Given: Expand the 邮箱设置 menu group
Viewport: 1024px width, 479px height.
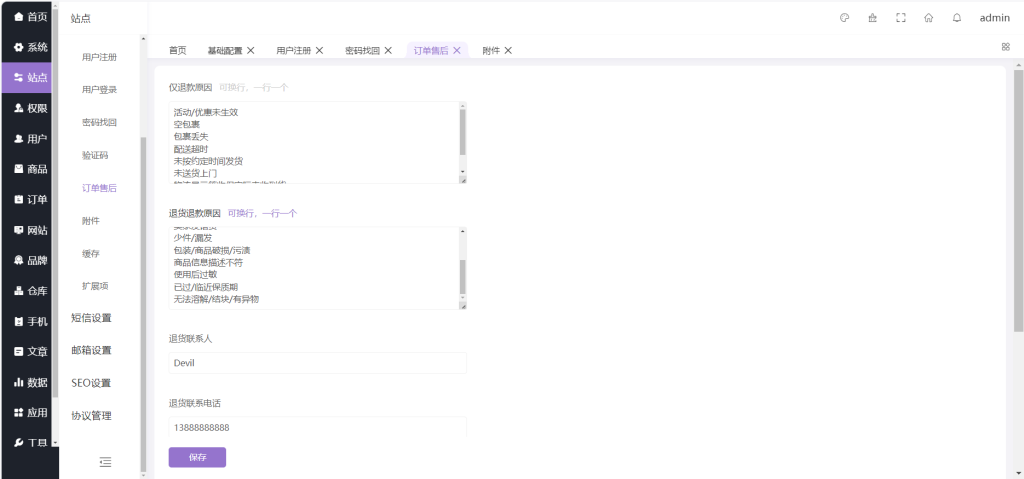Looking at the screenshot, I should (x=91, y=350).
